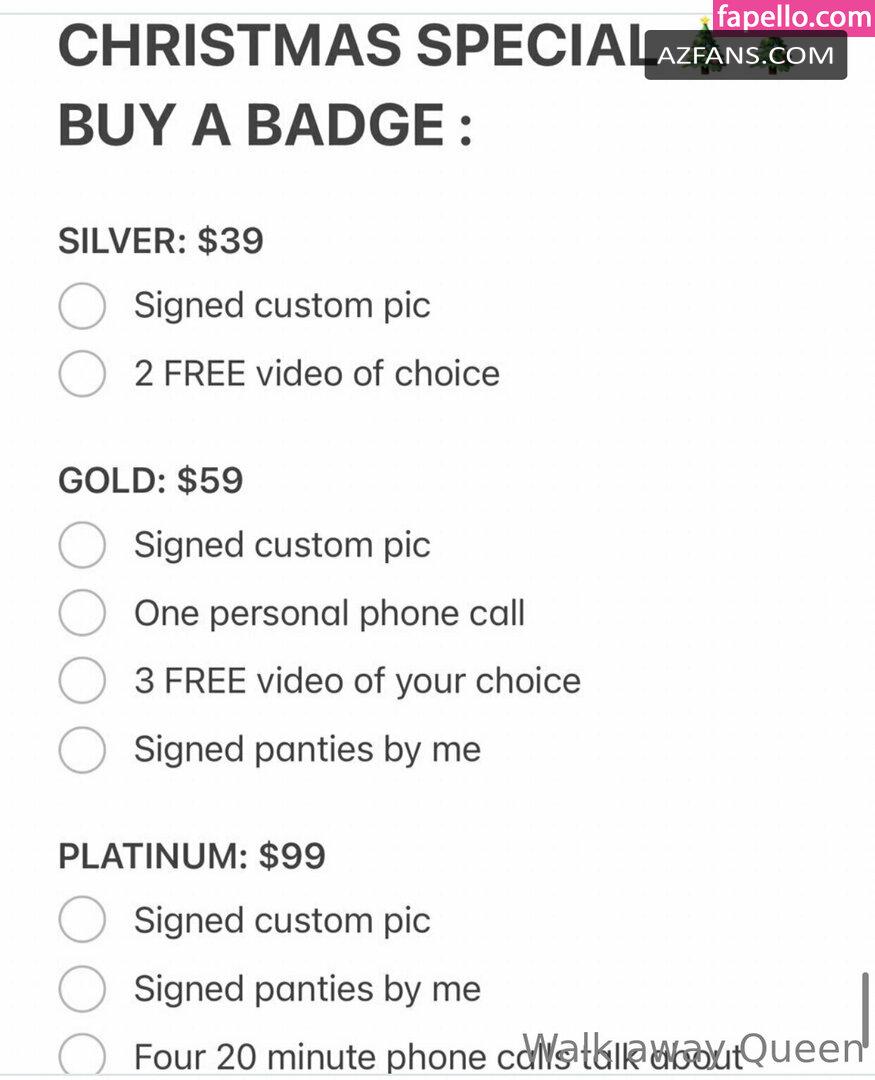Click the vertical scrollbar handle
875x1080 pixels.
click(x=865, y=1001)
